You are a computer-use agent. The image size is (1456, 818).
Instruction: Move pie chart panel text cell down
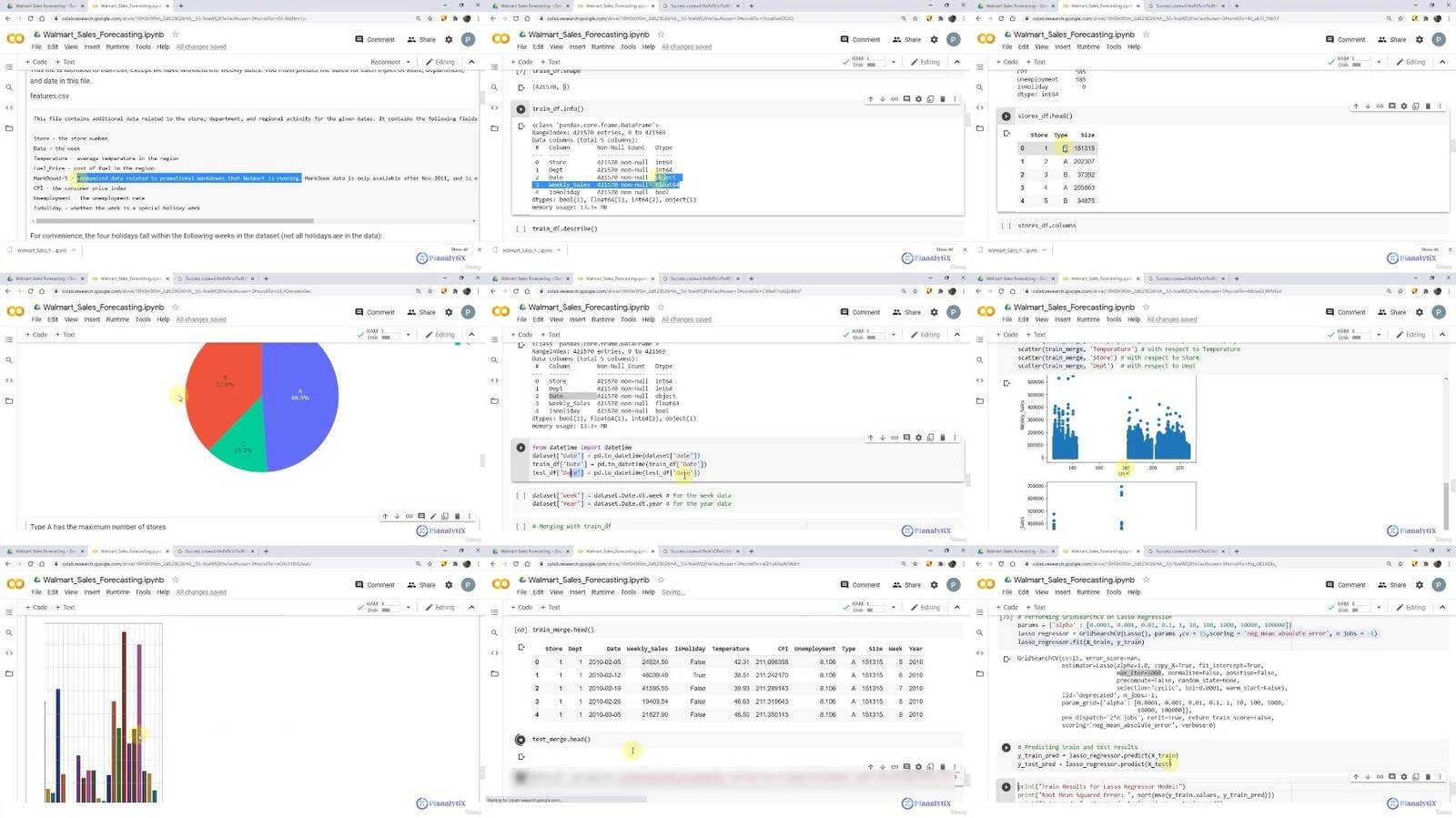(397, 516)
